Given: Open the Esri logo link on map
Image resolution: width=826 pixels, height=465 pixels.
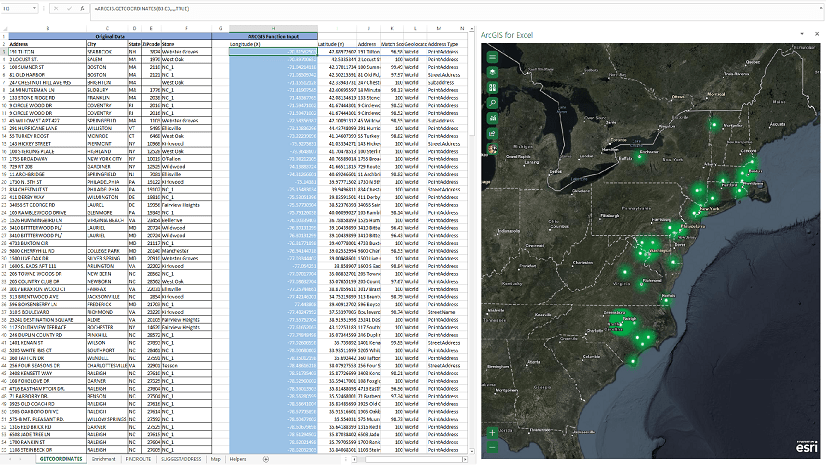Looking at the screenshot, I should point(806,447).
